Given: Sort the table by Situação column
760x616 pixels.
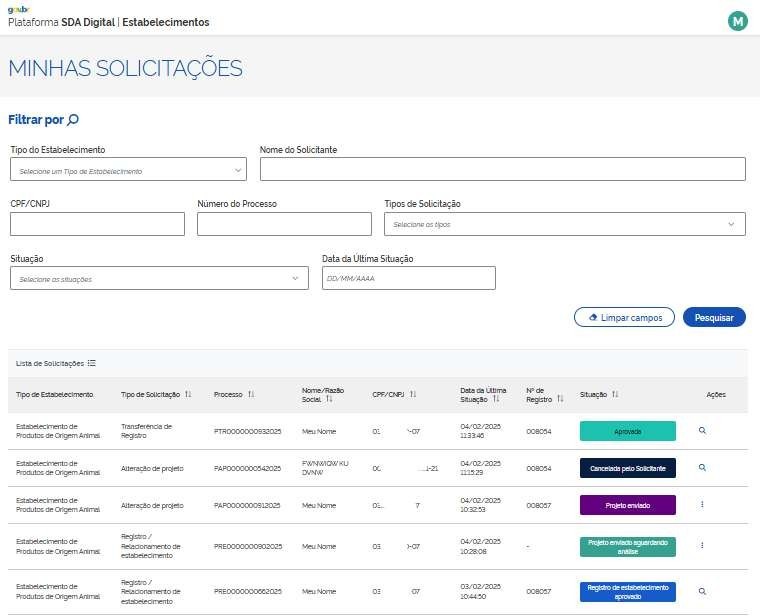Looking at the screenshot, I should click(x=616, y=395).
